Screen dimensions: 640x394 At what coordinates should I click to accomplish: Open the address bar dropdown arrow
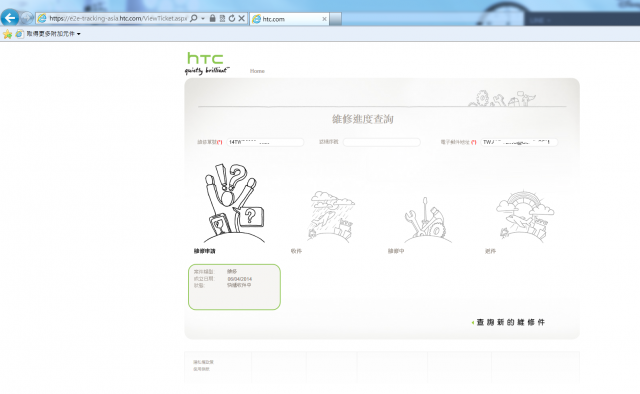pyautogui.click(x=203, y=19)
